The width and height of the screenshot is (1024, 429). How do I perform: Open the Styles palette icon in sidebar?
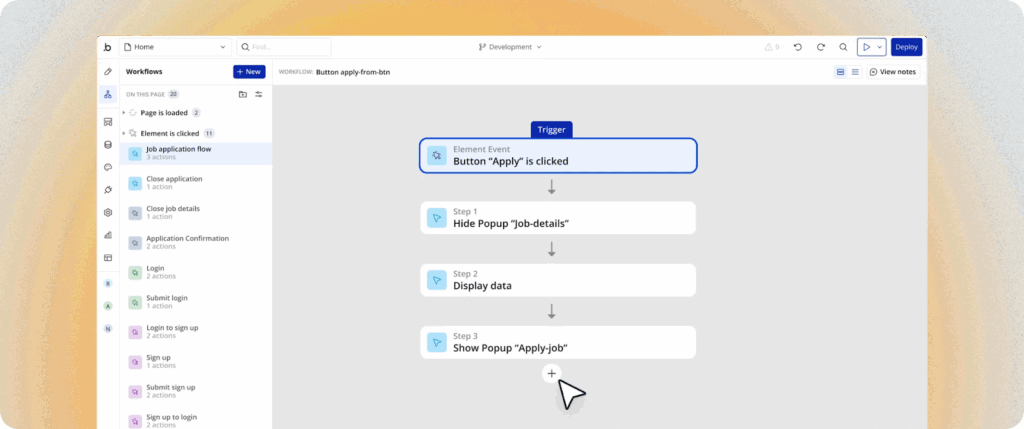[108, 167]
